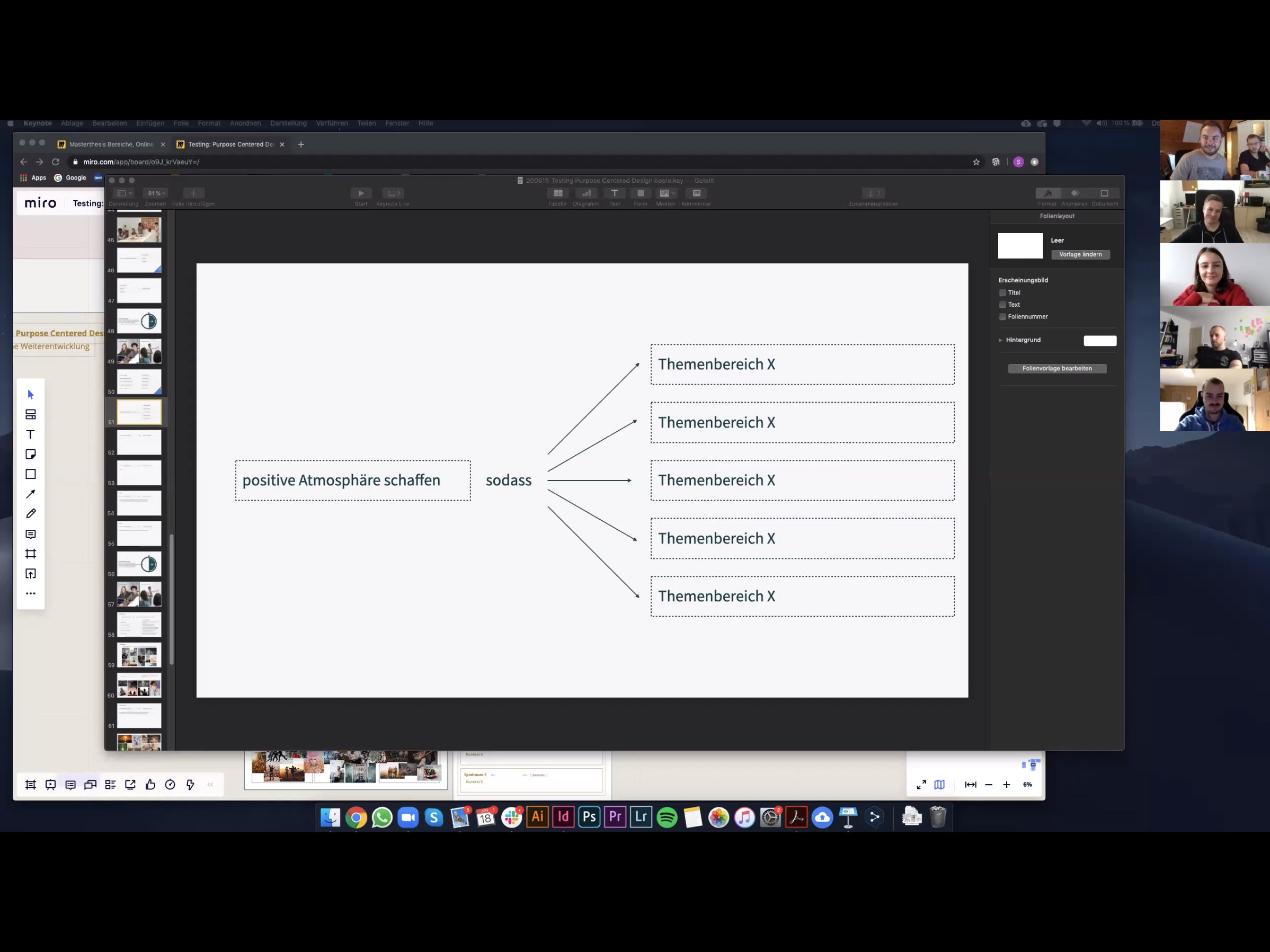Select the Miro pen drawing tool

click(30, 514)
